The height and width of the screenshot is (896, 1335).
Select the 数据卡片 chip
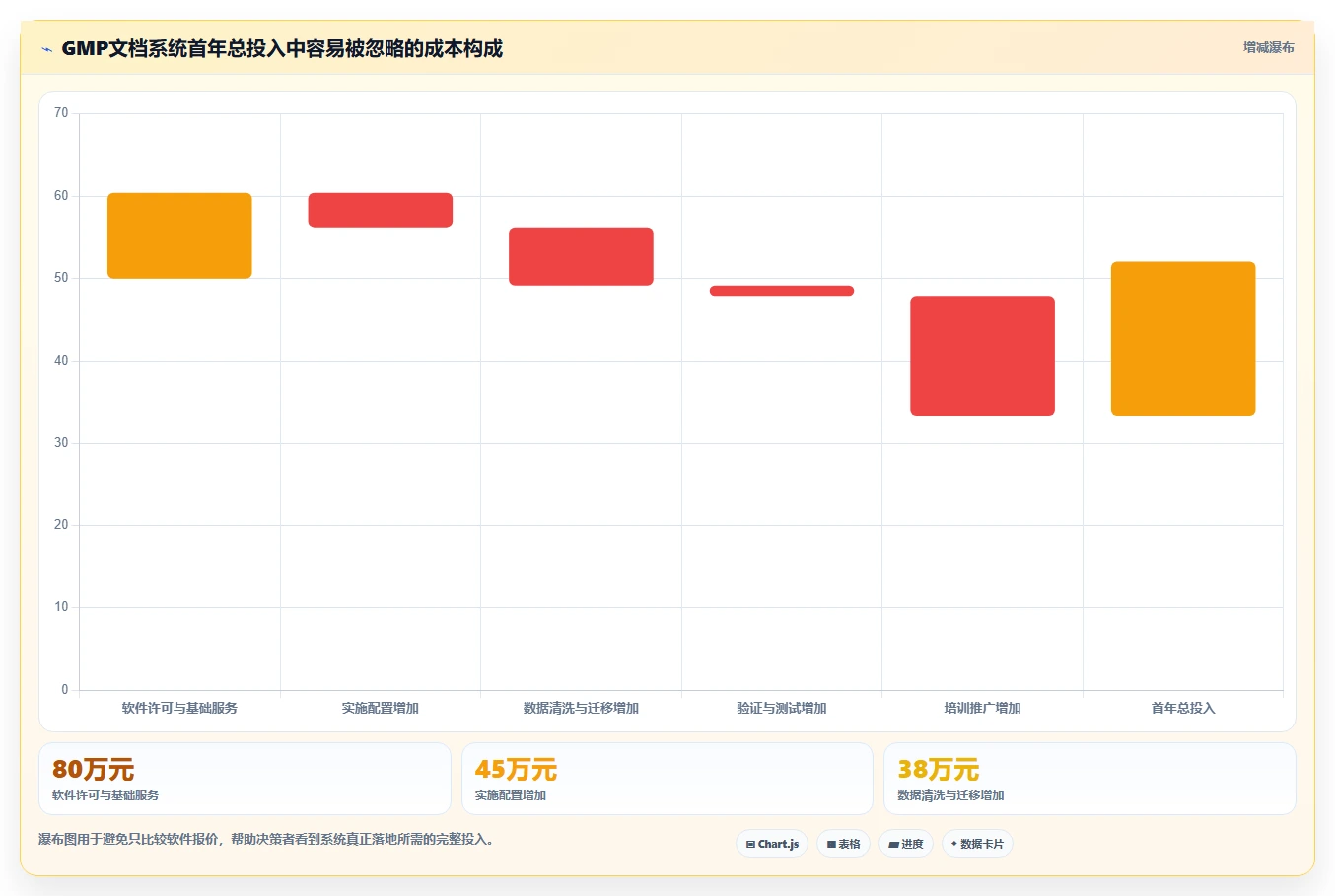pyautogui.click(x=977, y=844)
